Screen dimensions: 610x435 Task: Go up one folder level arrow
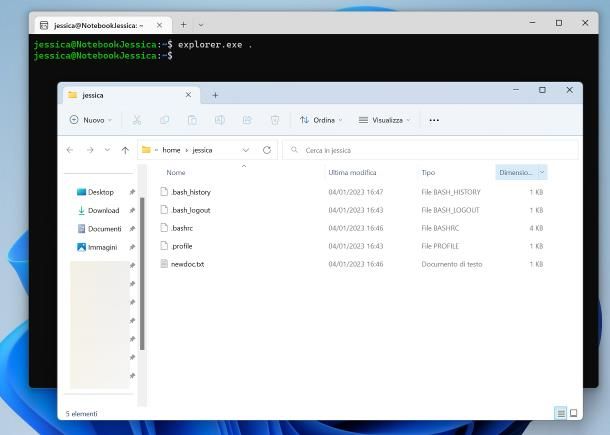click(x=125, y=150)
